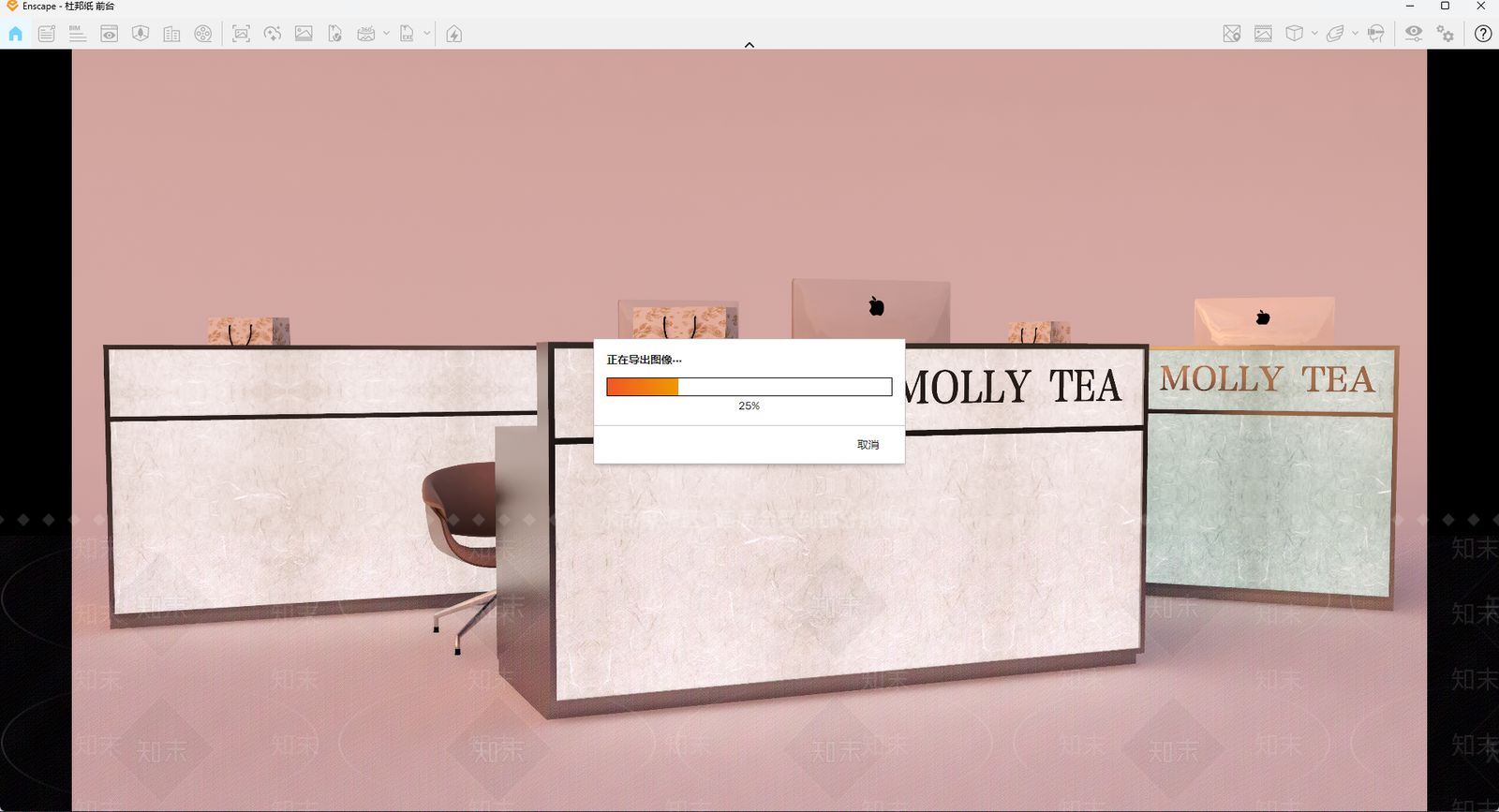Click the batch rendering document icon
This screenshot has height=812, width=1499.
click(x=334, y=34)
